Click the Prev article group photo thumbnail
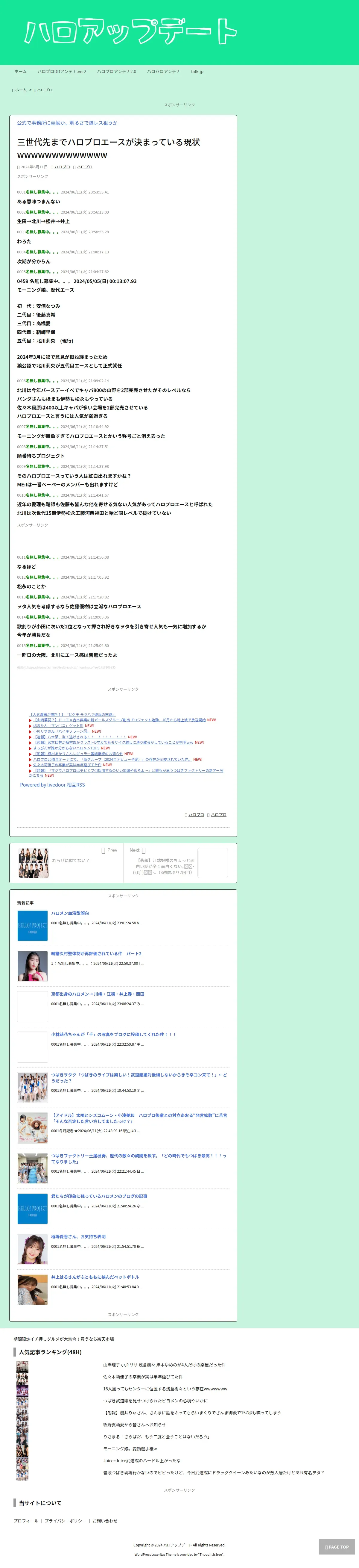 click(34, 863)
